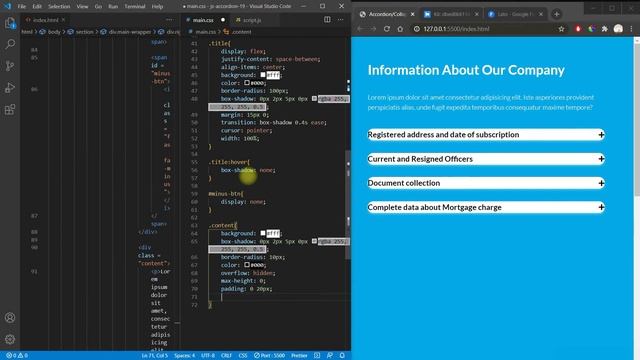
Task: Open the View menu
Action: (x=82, y=6)
